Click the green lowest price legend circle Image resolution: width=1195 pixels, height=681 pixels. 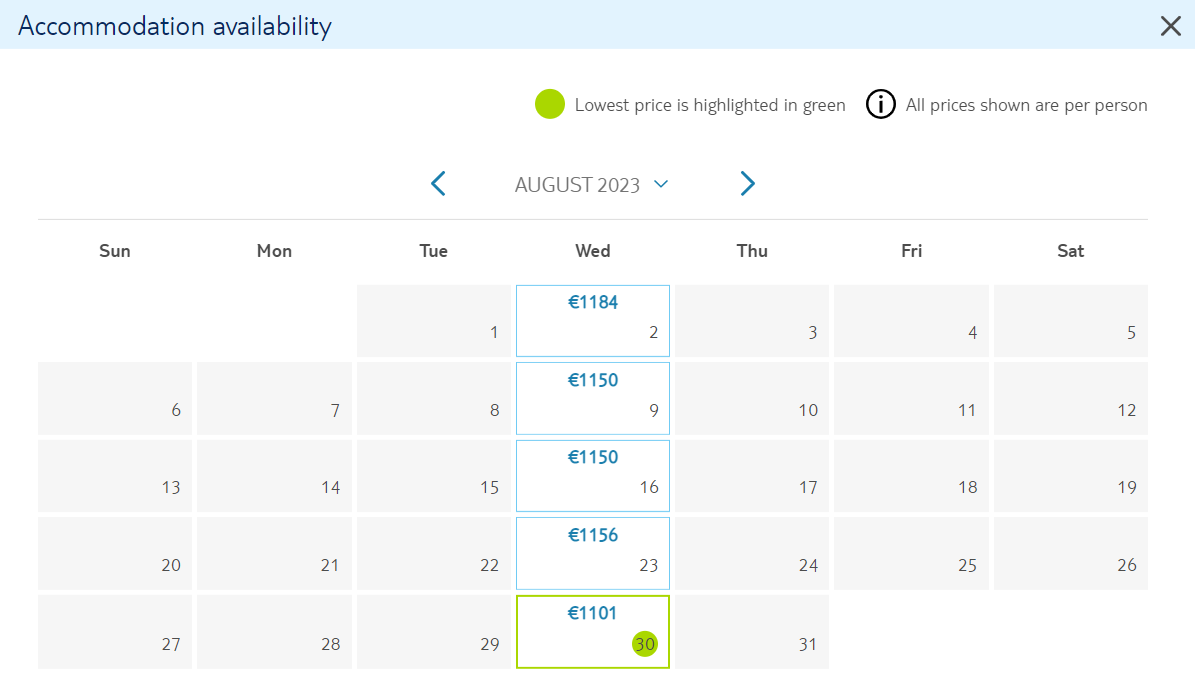[x=549, y=104]
